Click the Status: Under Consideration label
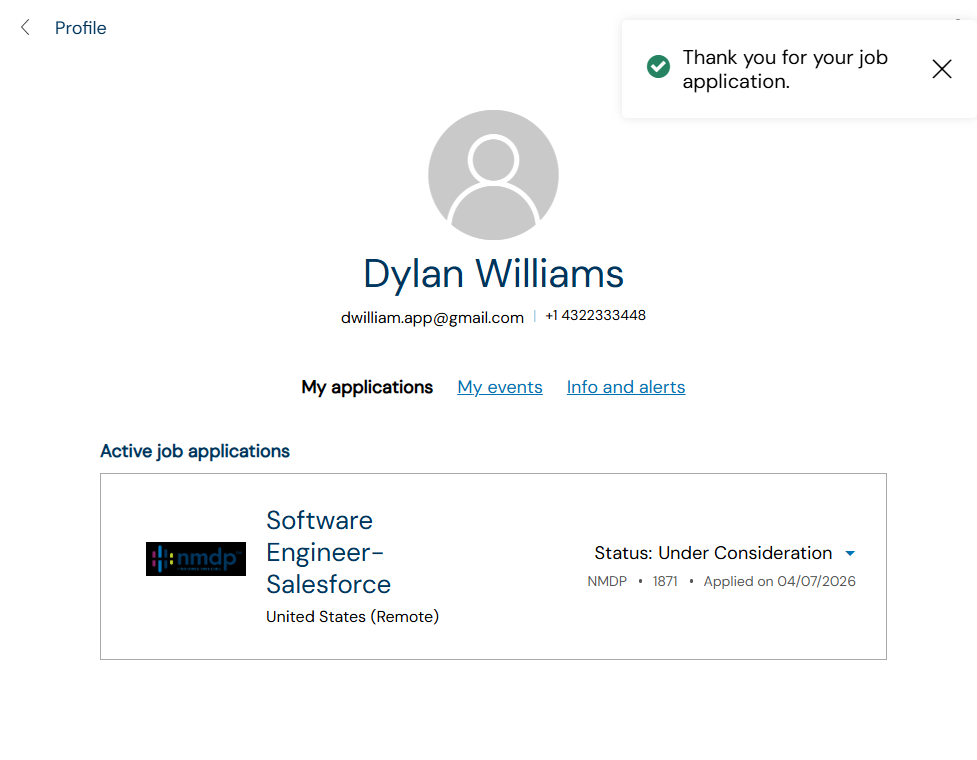977x760 pixels. coord(713,553)
